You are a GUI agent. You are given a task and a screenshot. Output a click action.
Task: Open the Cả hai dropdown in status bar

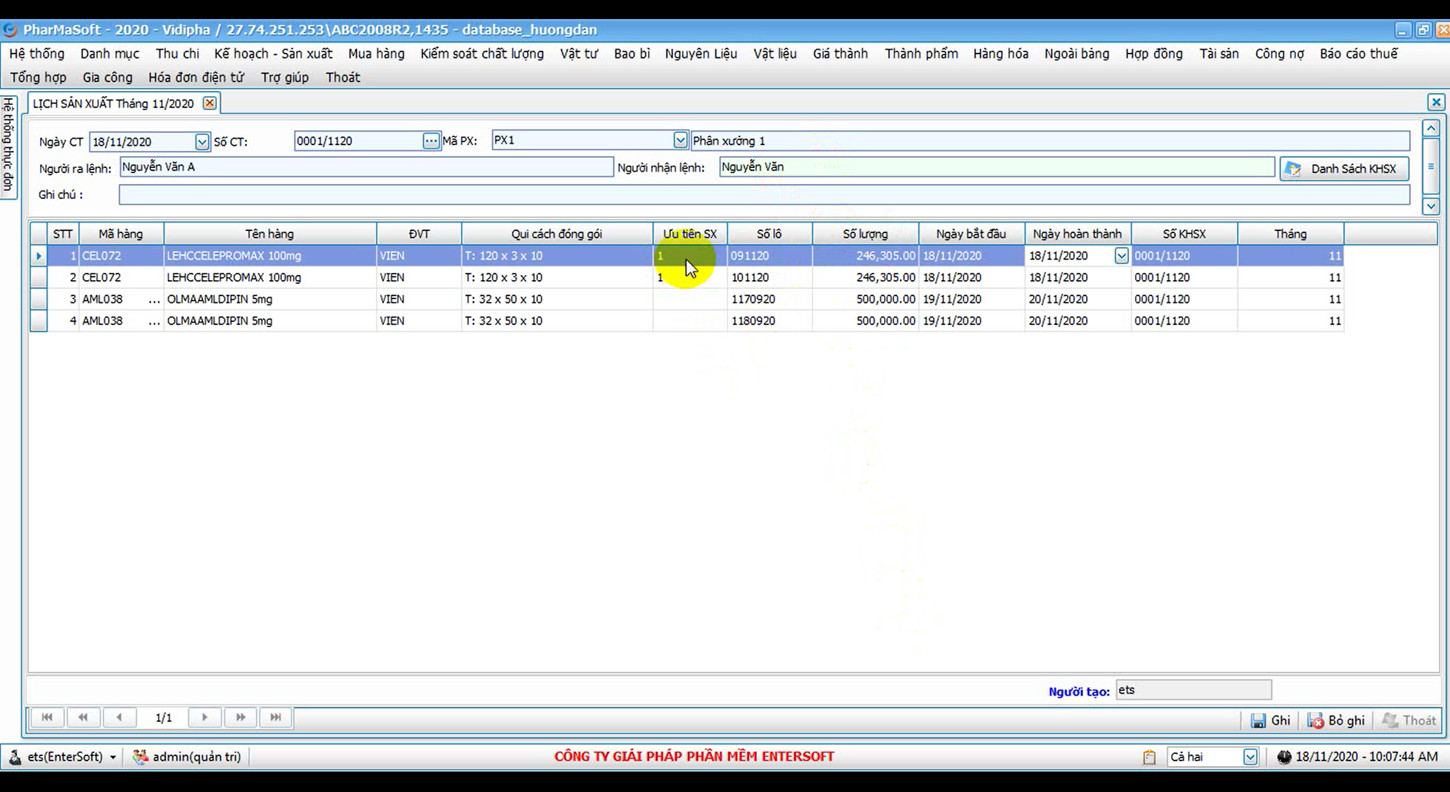[1253, 757]
